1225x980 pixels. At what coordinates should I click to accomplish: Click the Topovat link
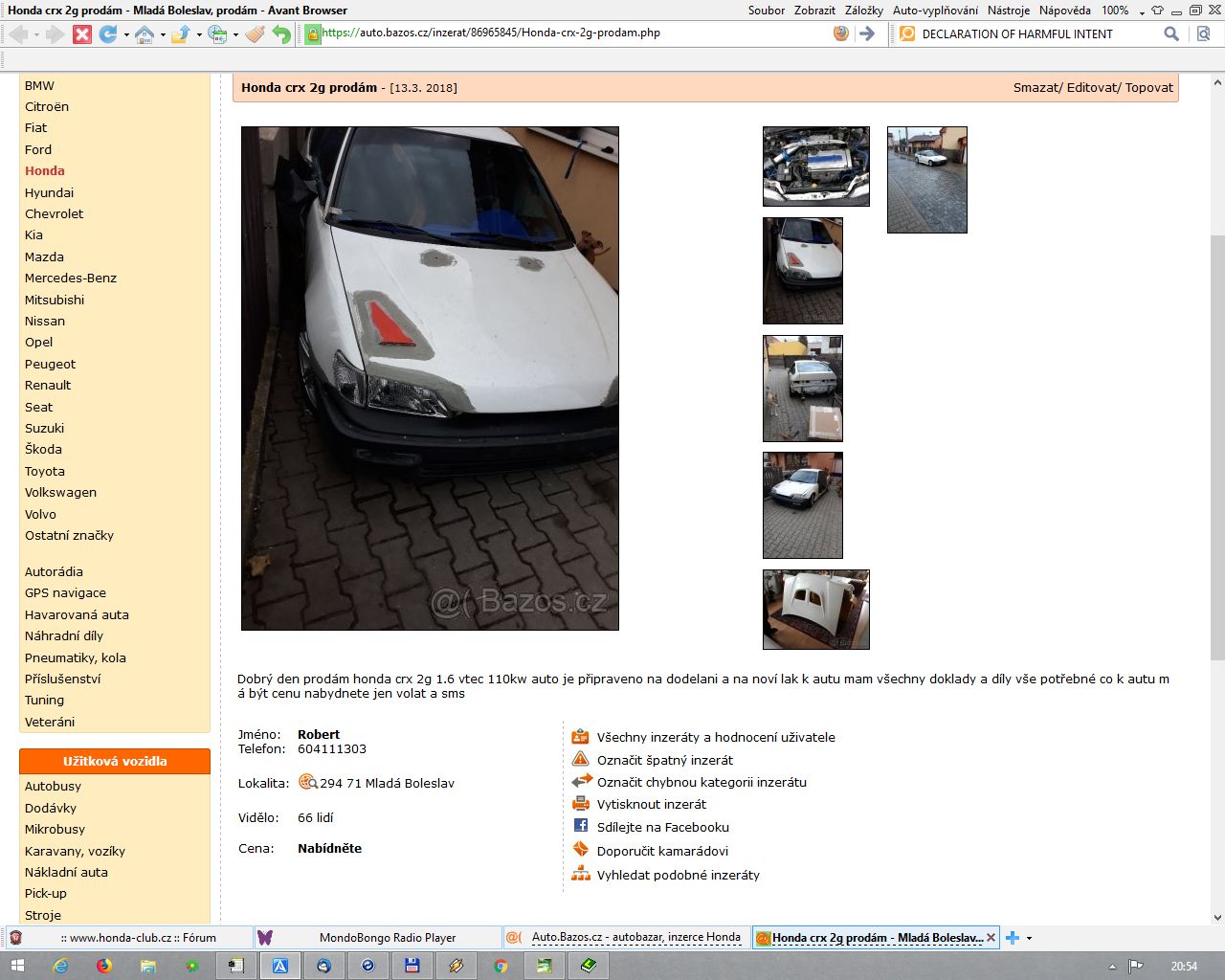point(1148,87)
